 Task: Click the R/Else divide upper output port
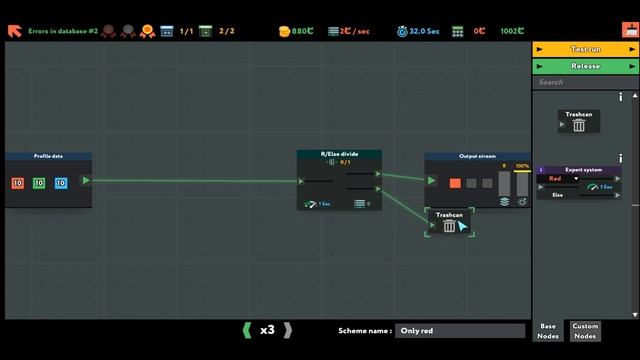coord(378,174)
